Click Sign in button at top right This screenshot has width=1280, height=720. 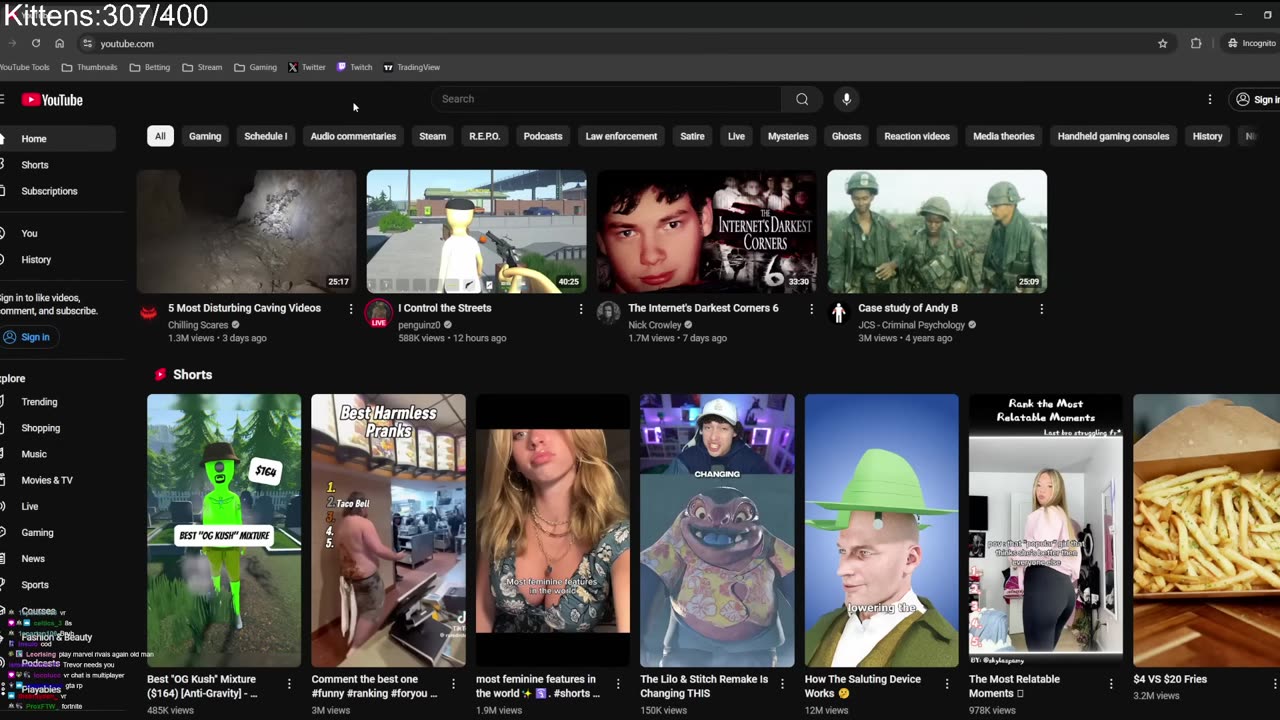(x=1256, y=100)
